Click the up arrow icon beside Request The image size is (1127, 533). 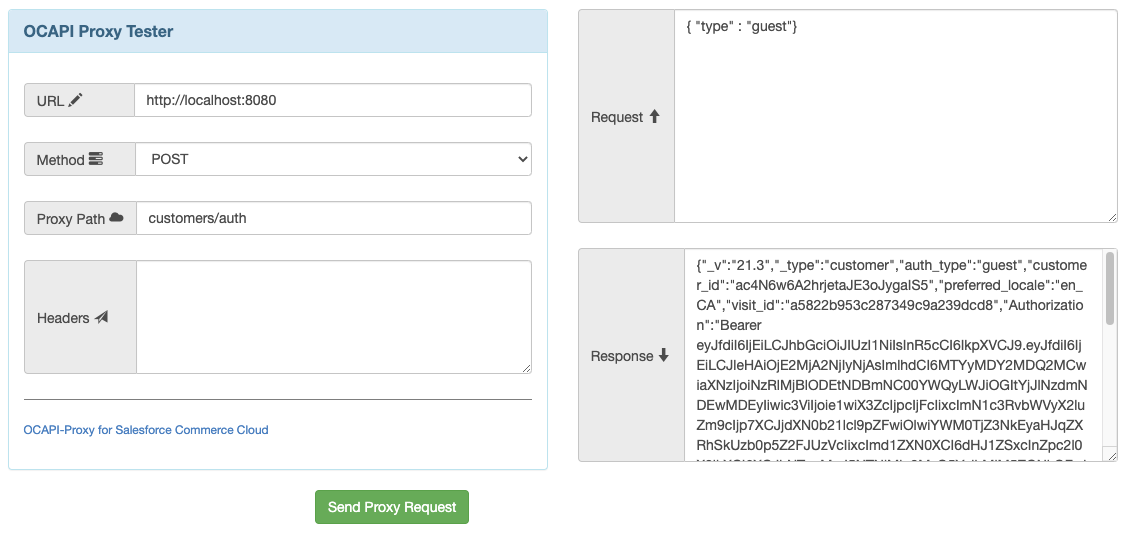pyautogui.click(x=655, y=116)
